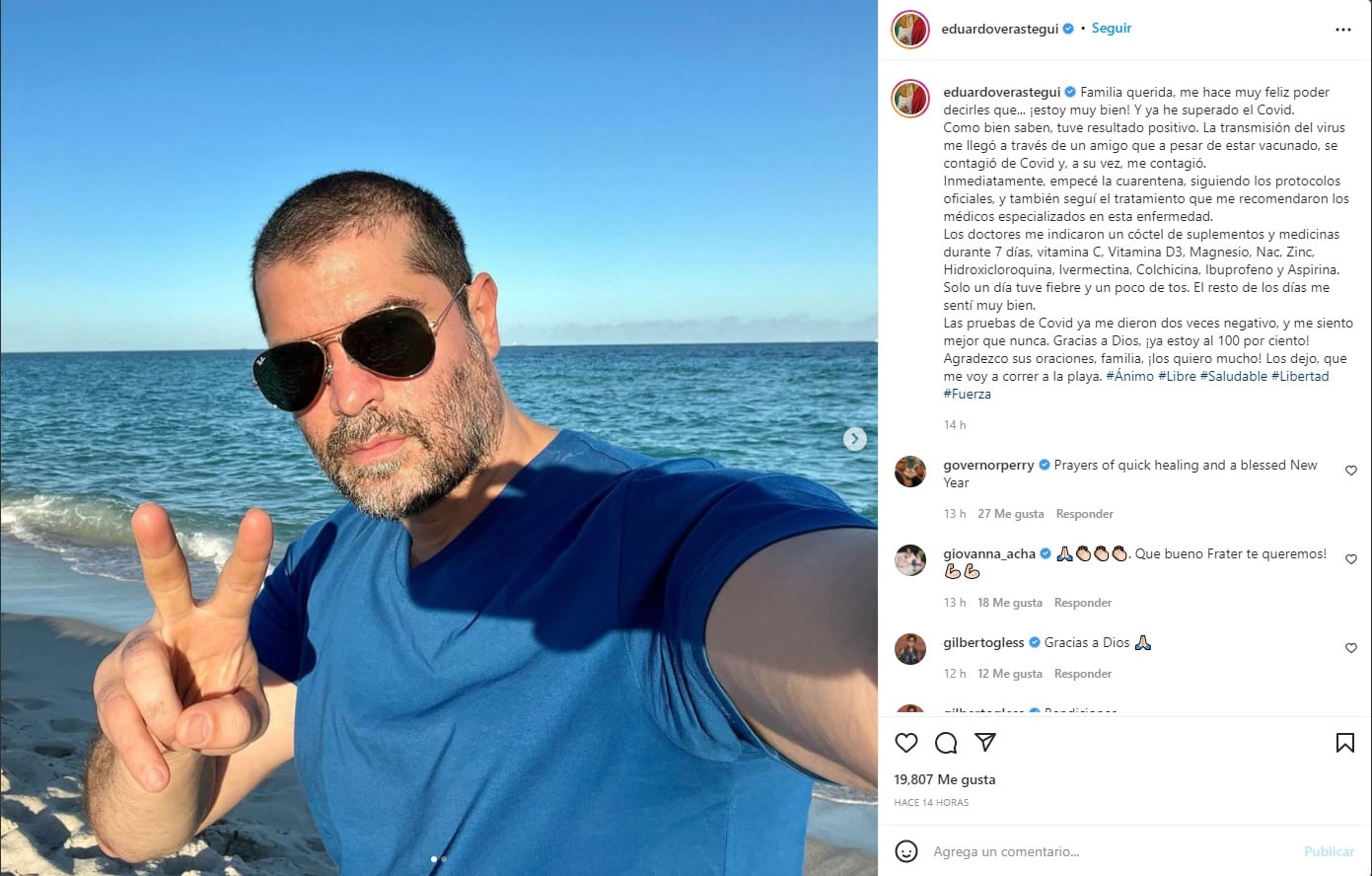Like the post with the heart icon

click(x=906, y=743)
